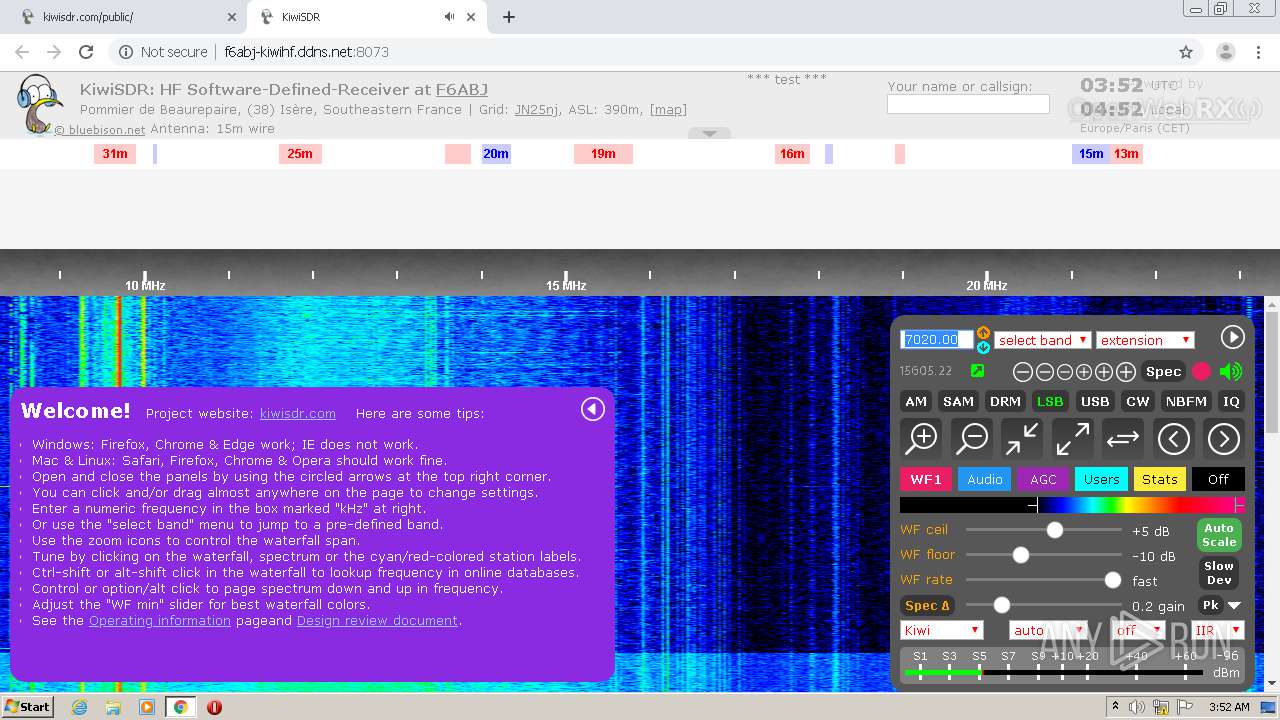Mute audio with the green speaker icon
This screenshot has width=1280, height=720.
tap(1231, 372)
